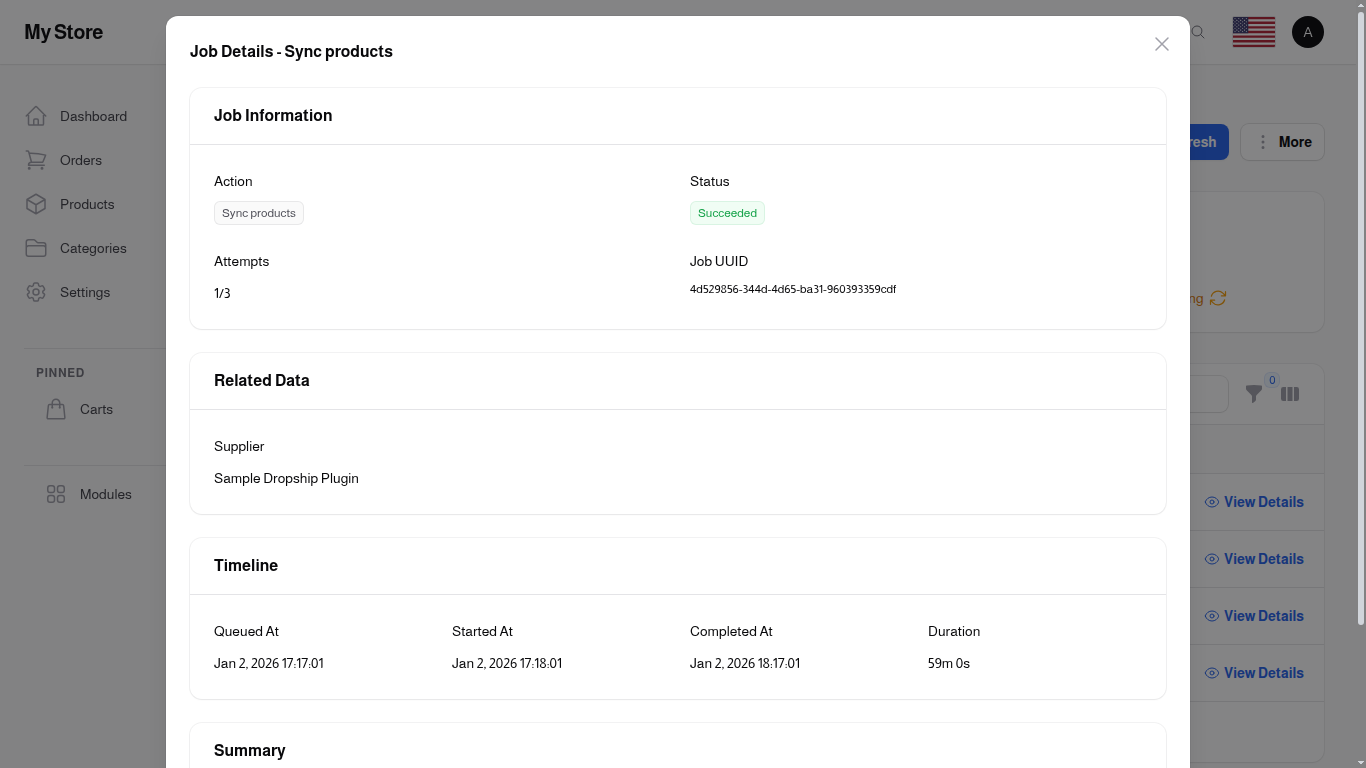Open Modules with the grid icon

56,493
